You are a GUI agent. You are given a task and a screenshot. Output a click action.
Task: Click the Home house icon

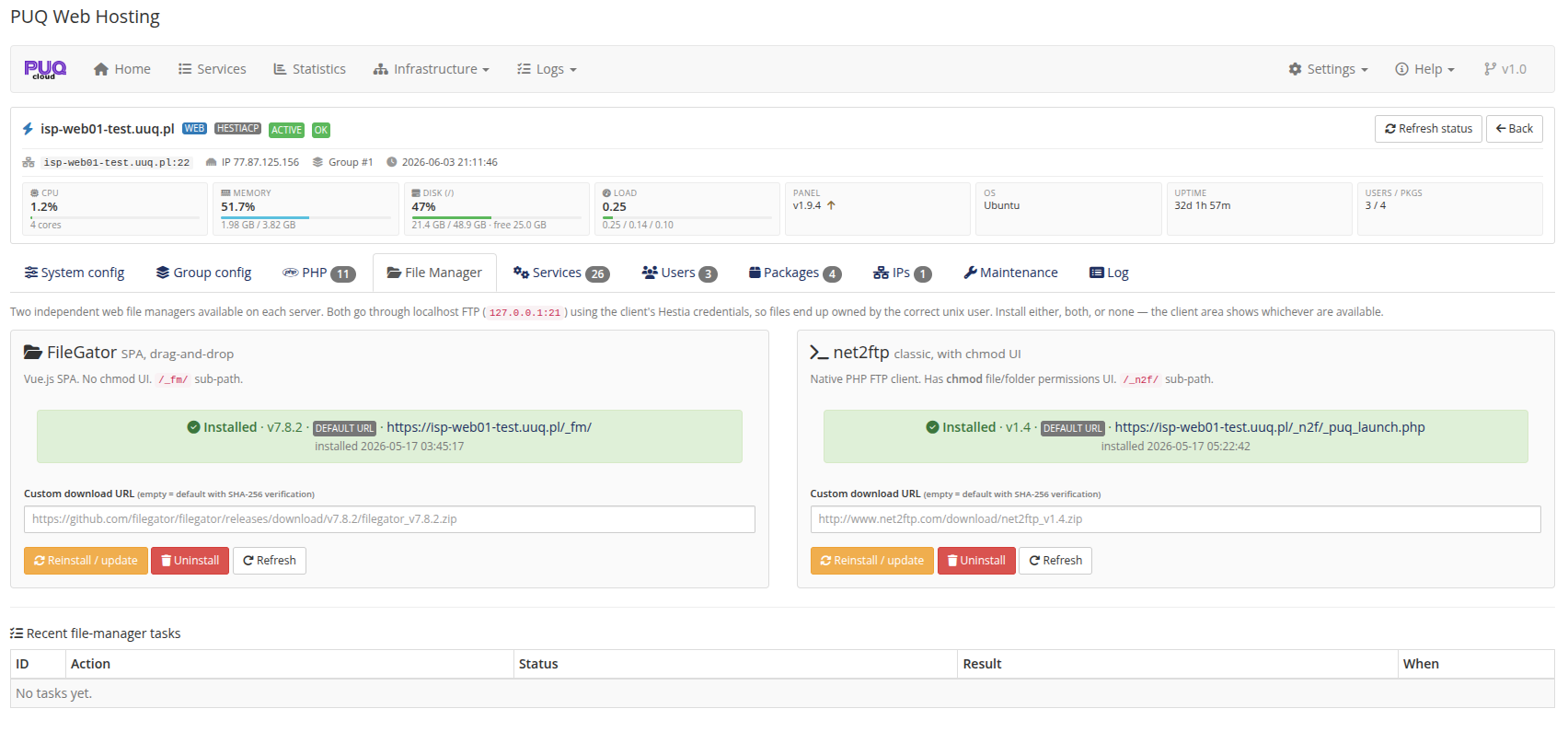click(x=101, y=69)
